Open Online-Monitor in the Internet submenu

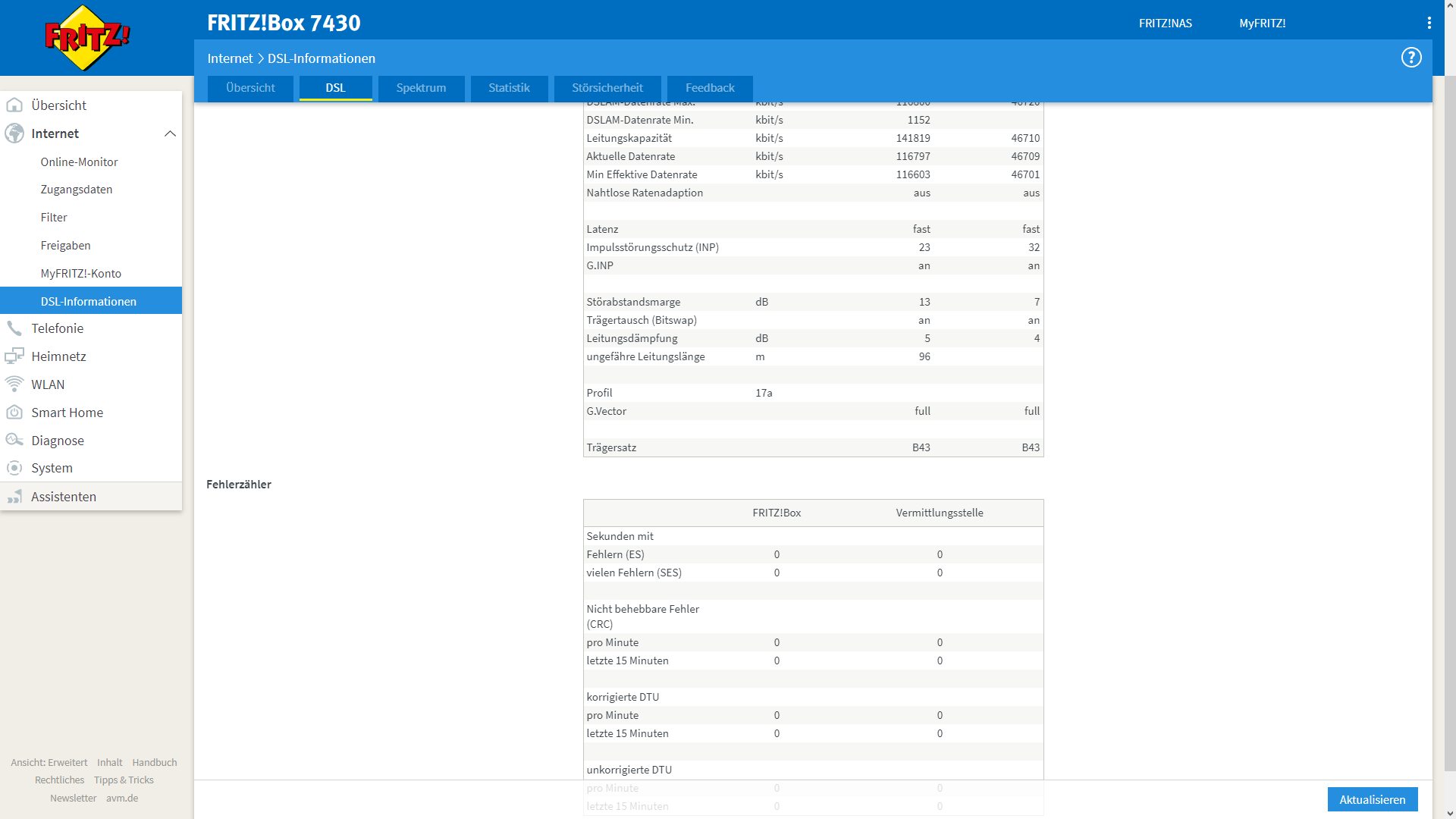[79, 162]
